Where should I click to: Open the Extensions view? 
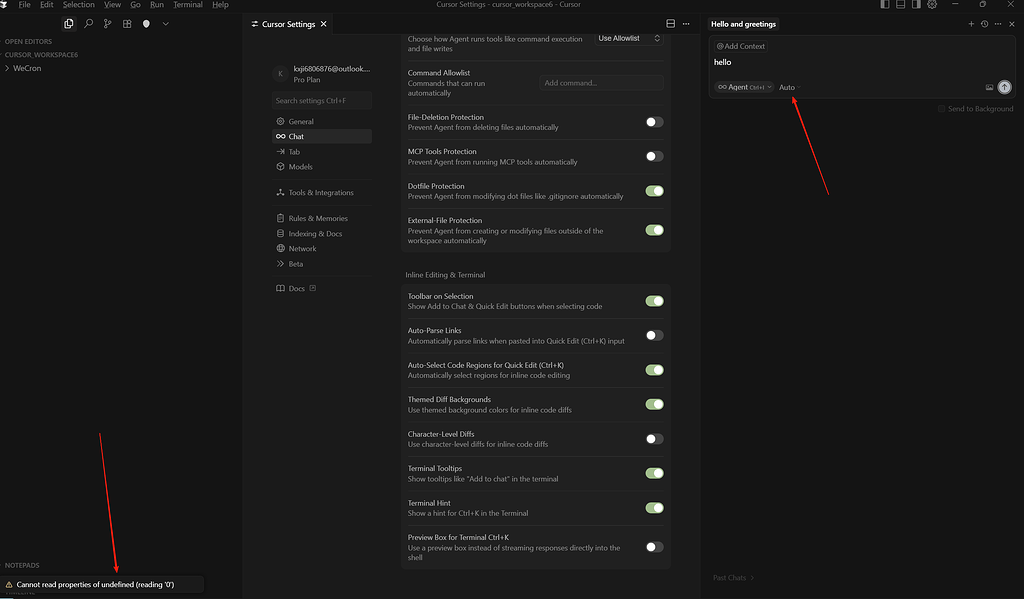coord(126,23)
